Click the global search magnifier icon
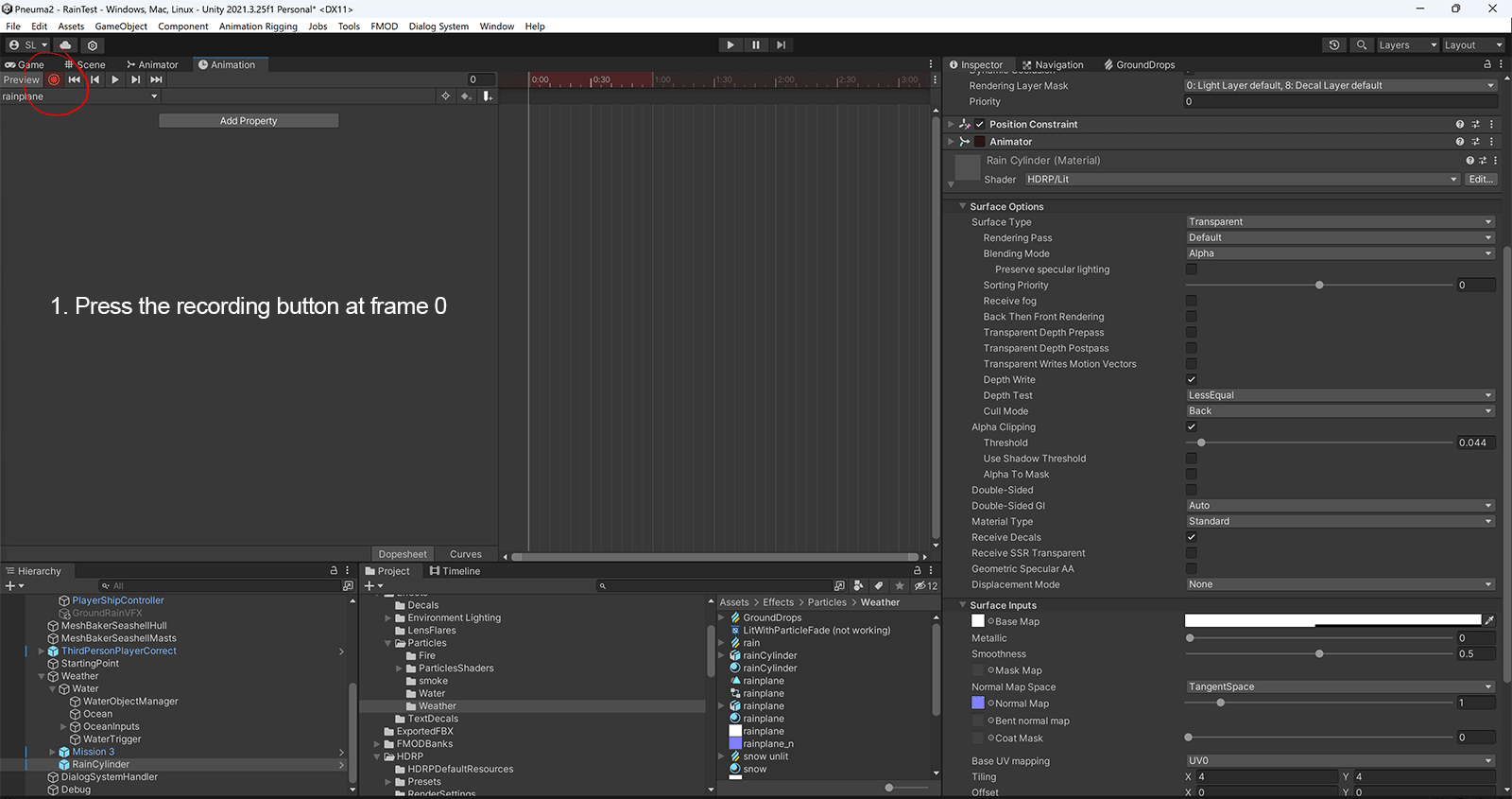 (x=1361, y=44)
